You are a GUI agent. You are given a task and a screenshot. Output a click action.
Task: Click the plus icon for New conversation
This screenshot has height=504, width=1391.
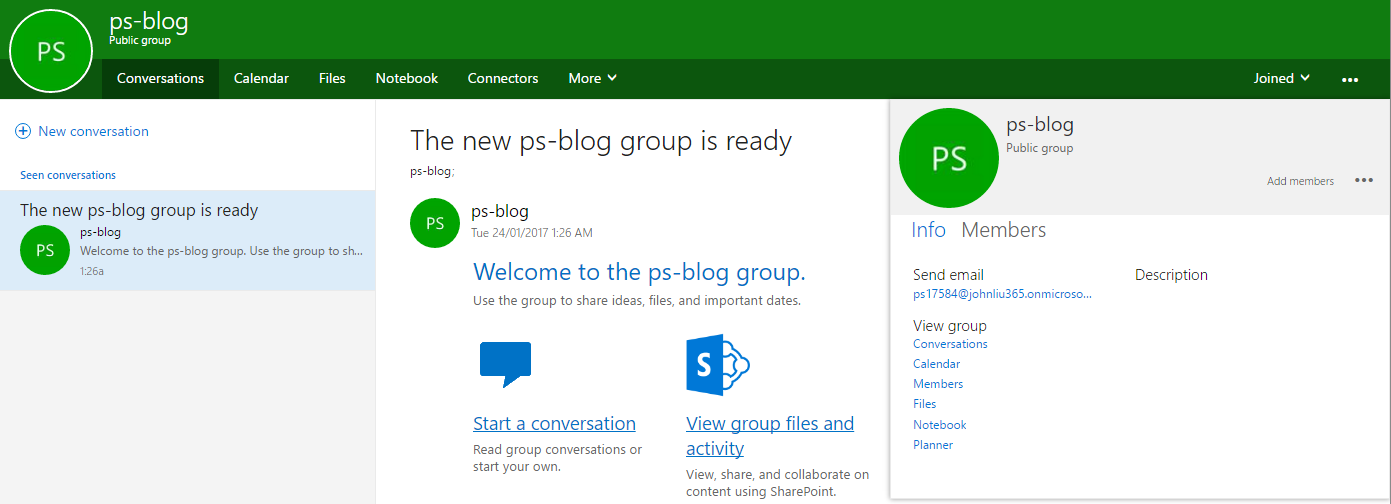coord(23,131)
